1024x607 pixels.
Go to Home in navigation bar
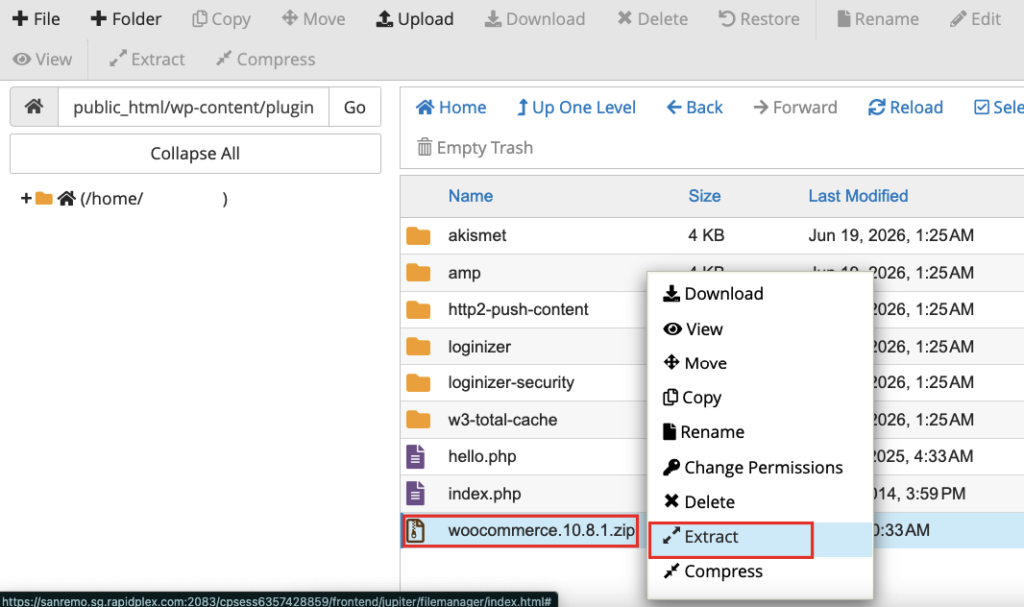coord(451,107)
